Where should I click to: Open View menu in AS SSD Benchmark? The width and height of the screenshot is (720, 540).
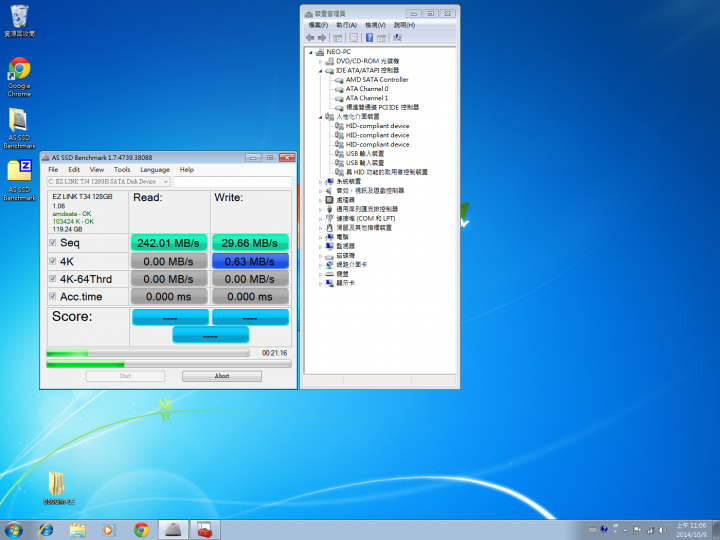(96, 169)
